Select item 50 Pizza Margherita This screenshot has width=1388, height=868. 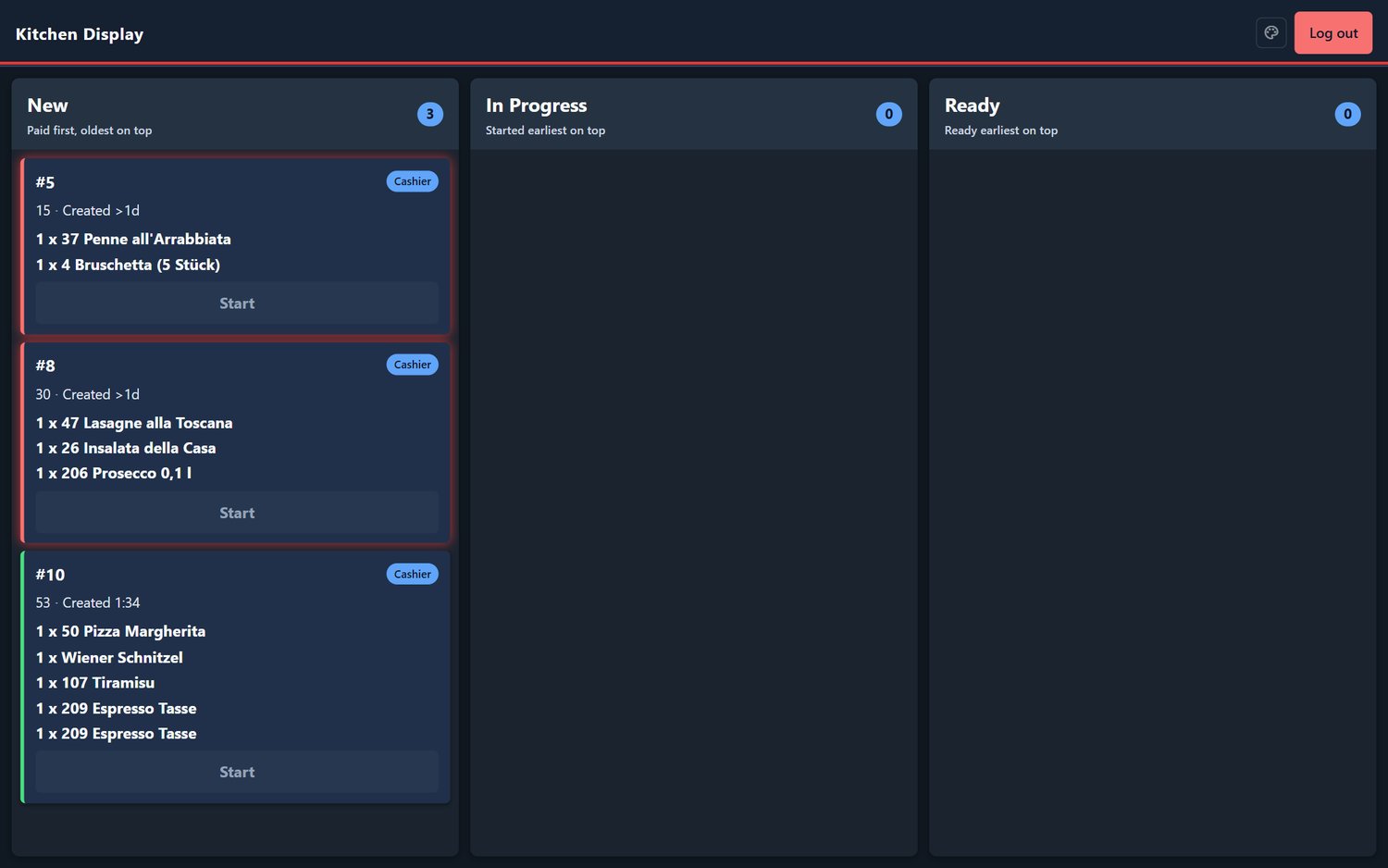point(120,631)
